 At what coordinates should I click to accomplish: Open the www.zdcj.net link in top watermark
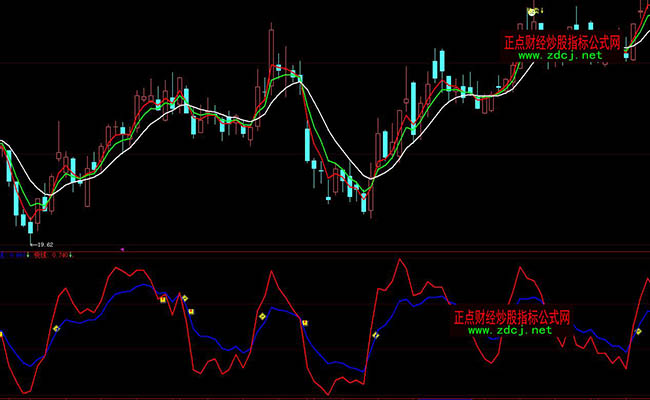tap(561, 56)
